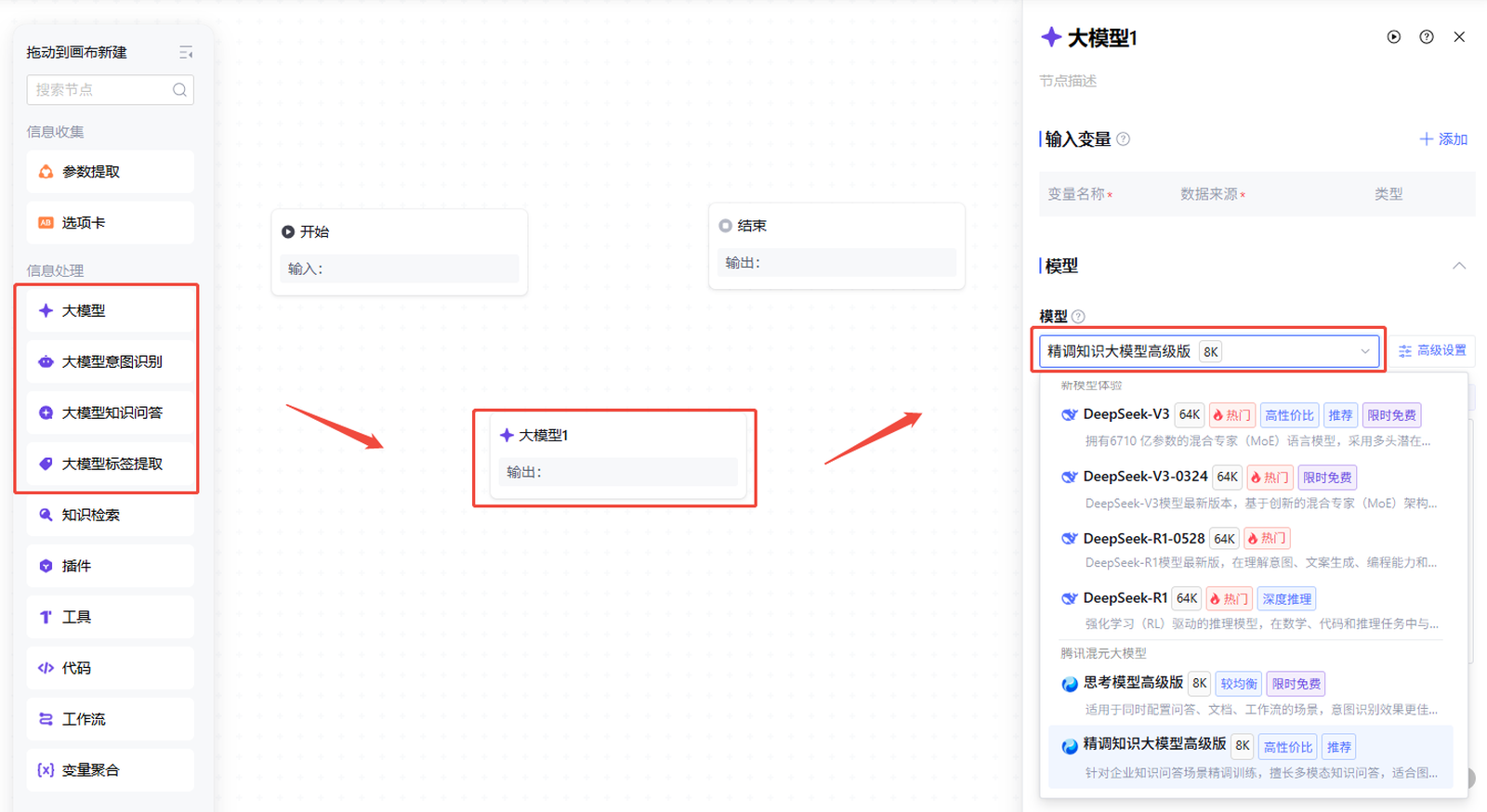
Task: Click the run/play icon in panel header
Action: click(1393, 37)
